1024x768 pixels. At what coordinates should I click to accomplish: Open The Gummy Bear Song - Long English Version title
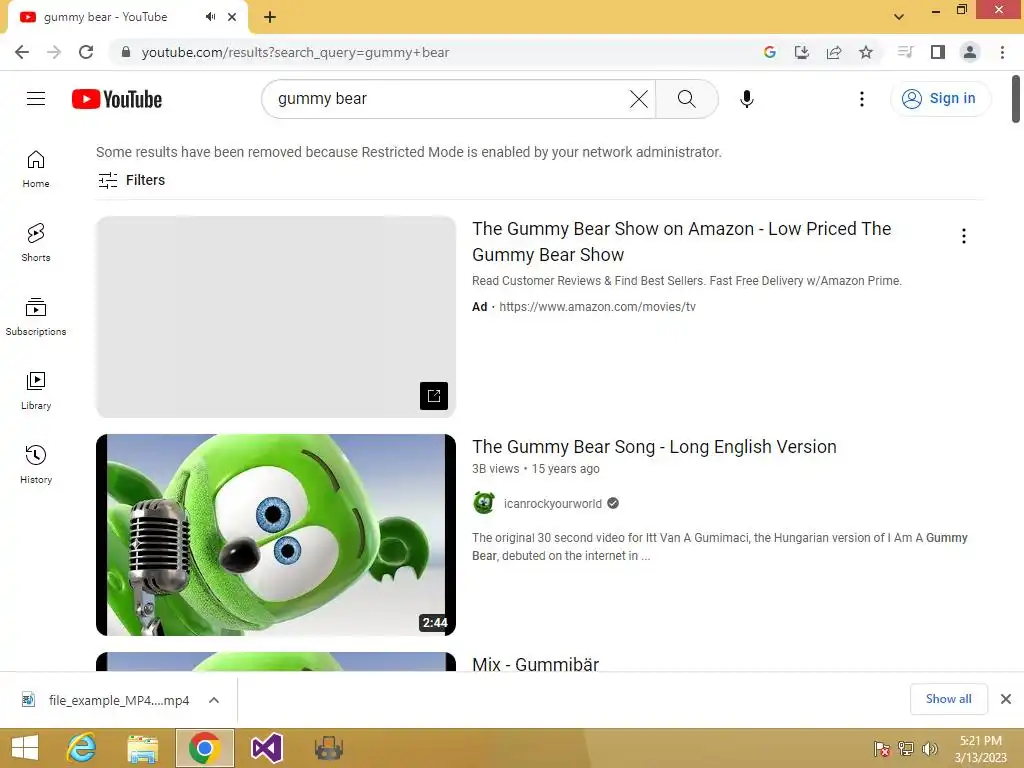point(654,447)
